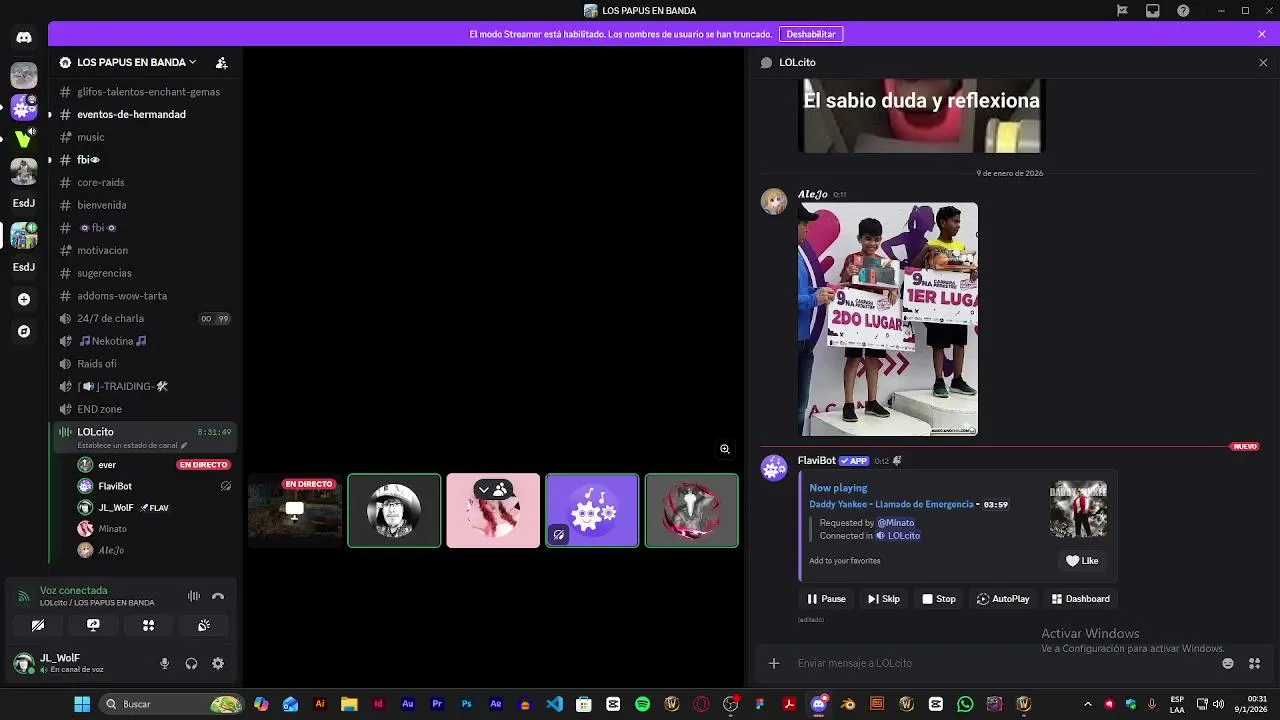Watch ever's EN DIRECTO stream tile
Screen dimensions: 1280x720
point(294,511)
